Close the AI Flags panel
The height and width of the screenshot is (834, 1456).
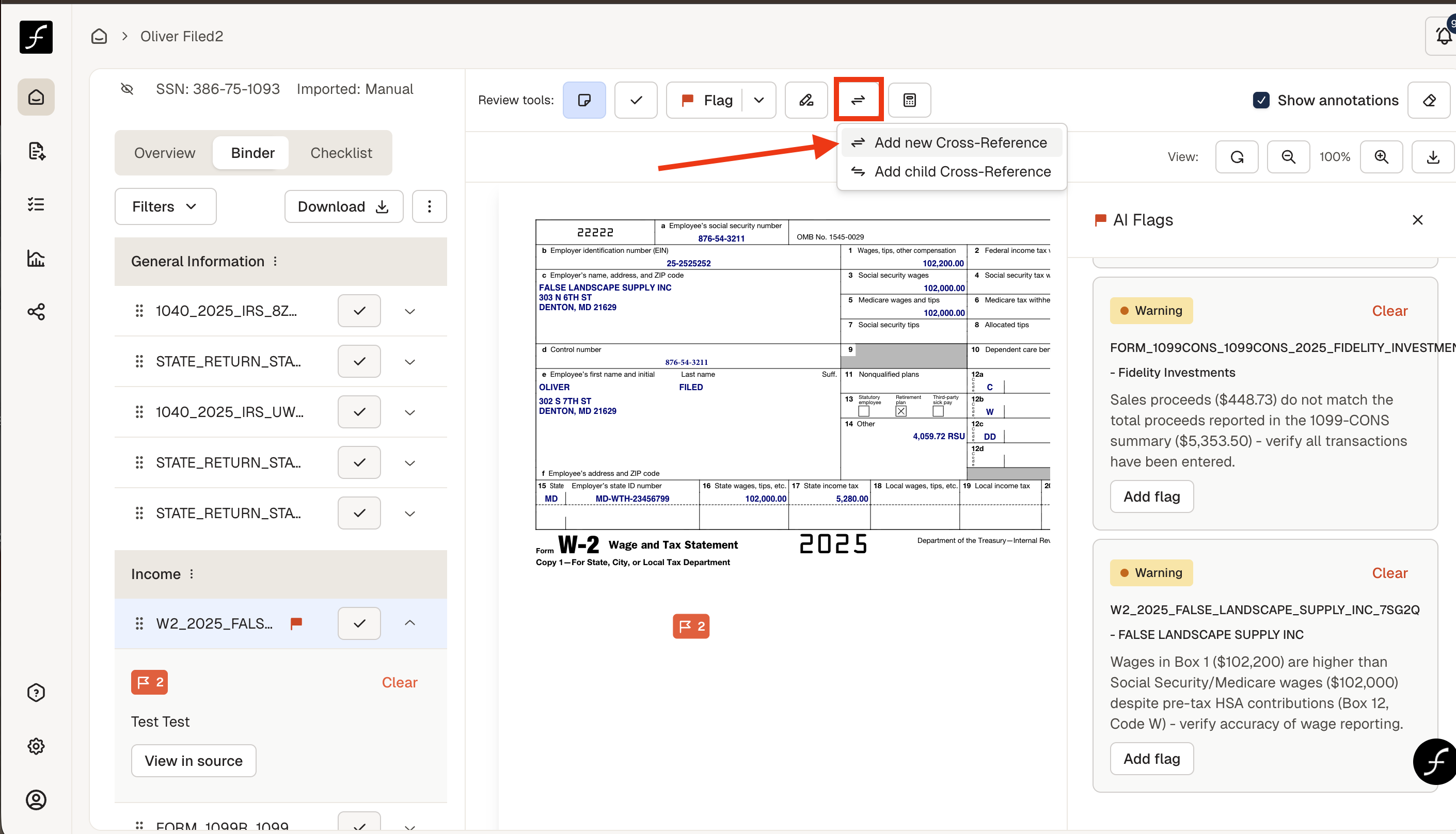(x=1418, y=220)
